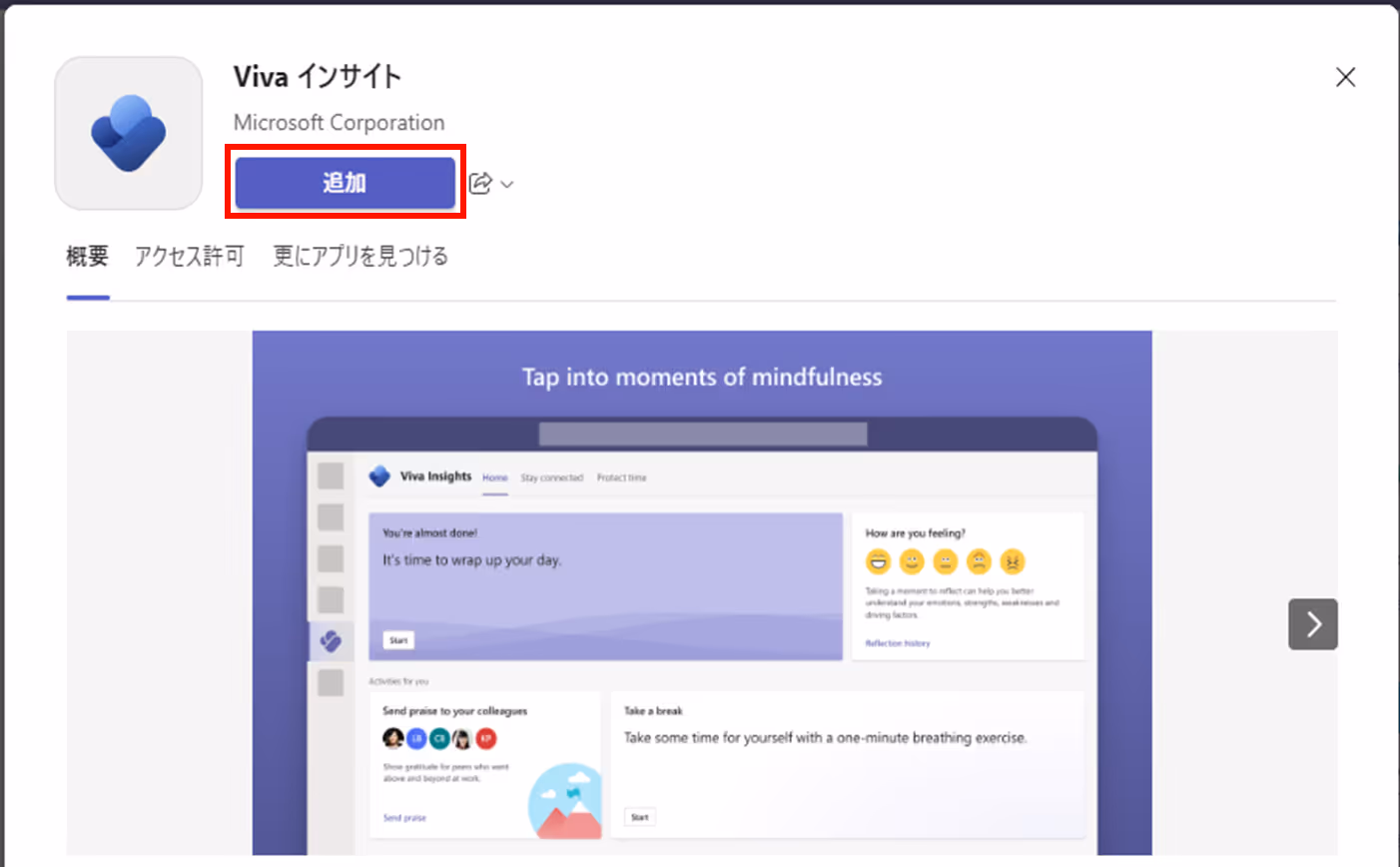The height and width of the screenshot is (867, 1400).
Task: Click the mindfulness preview screenshot
Action: pos(702,592)
